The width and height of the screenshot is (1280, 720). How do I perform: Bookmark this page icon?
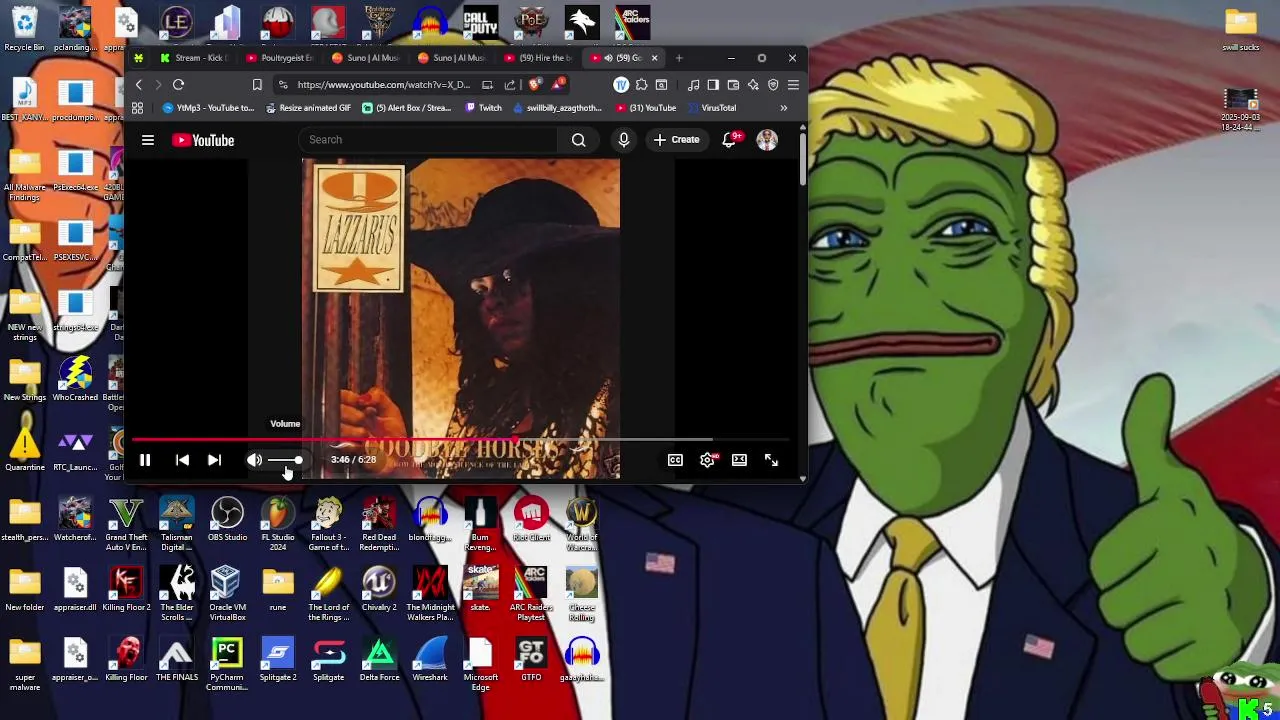pos(257,85)
